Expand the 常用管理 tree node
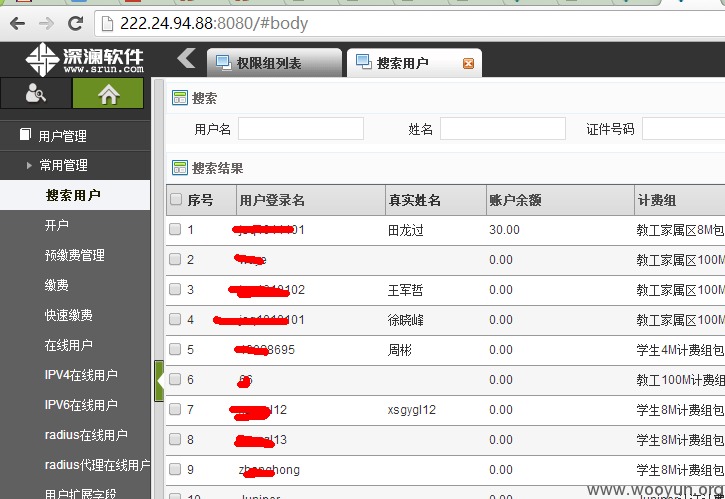Viewport: 725px width, 499px height. (31, 165)
